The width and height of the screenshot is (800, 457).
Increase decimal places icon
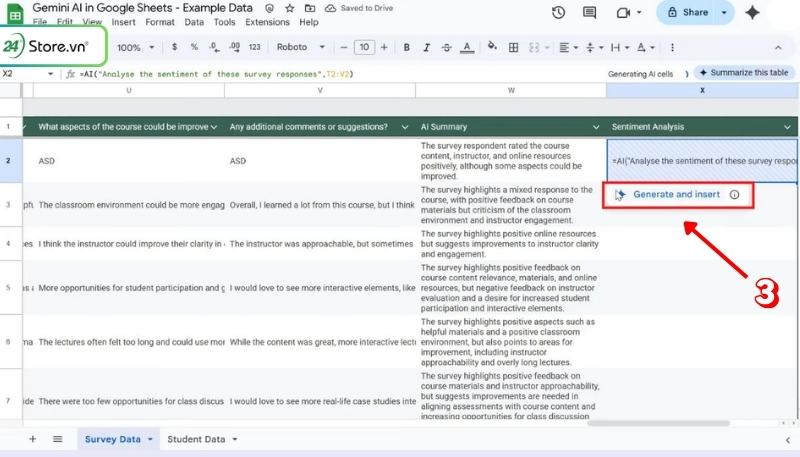tap(234, 47)
